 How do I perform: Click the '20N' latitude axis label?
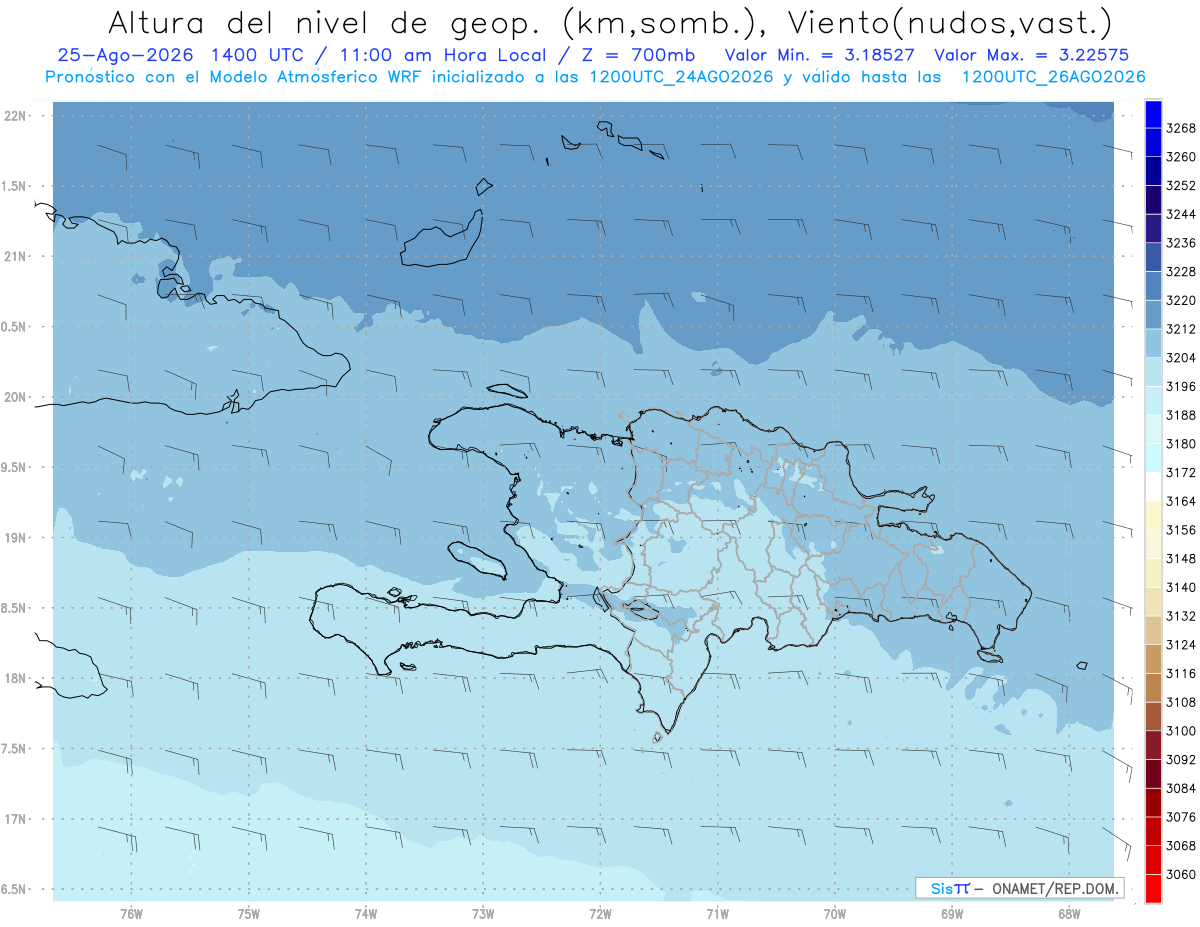tap(16, 397)
